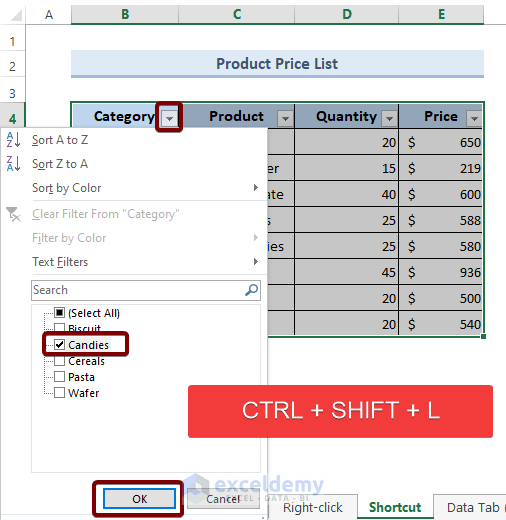Select column A header
The image size is (506, 520).
[x=49, y=15]
